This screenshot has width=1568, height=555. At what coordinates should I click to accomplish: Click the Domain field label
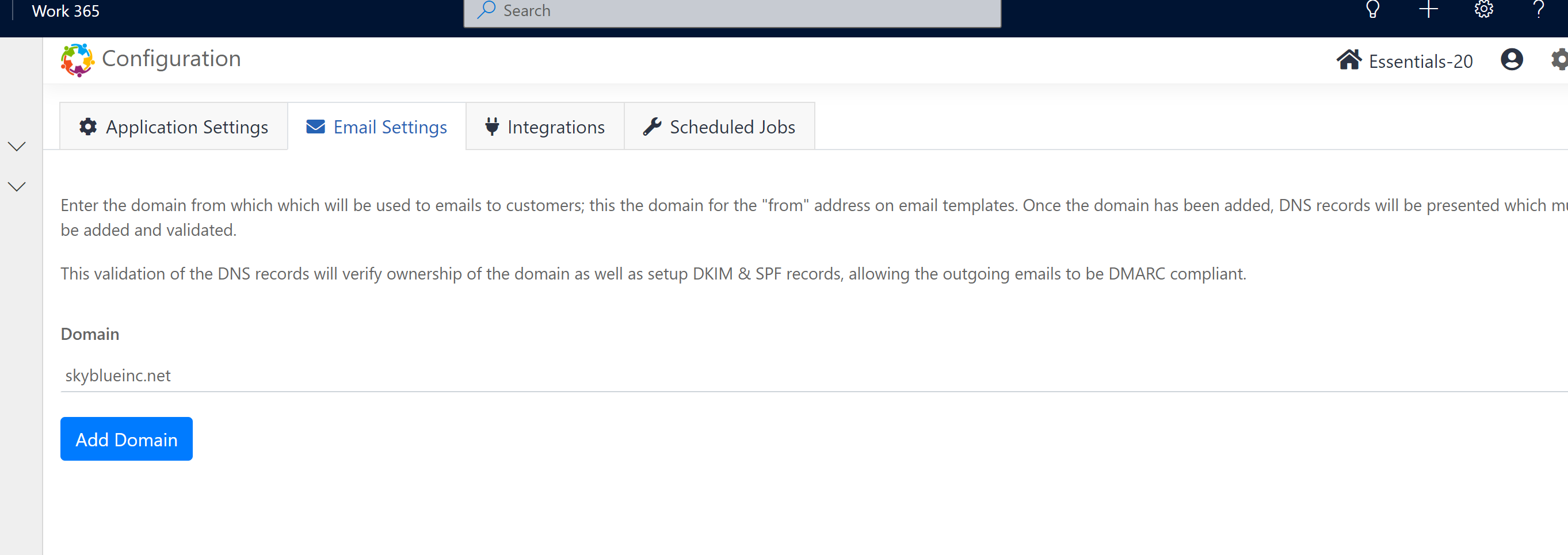90,334
